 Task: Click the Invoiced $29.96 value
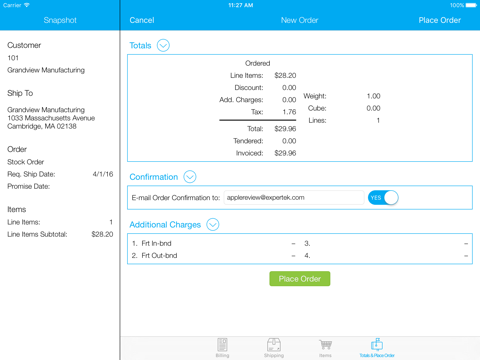[x=285, y=153]
